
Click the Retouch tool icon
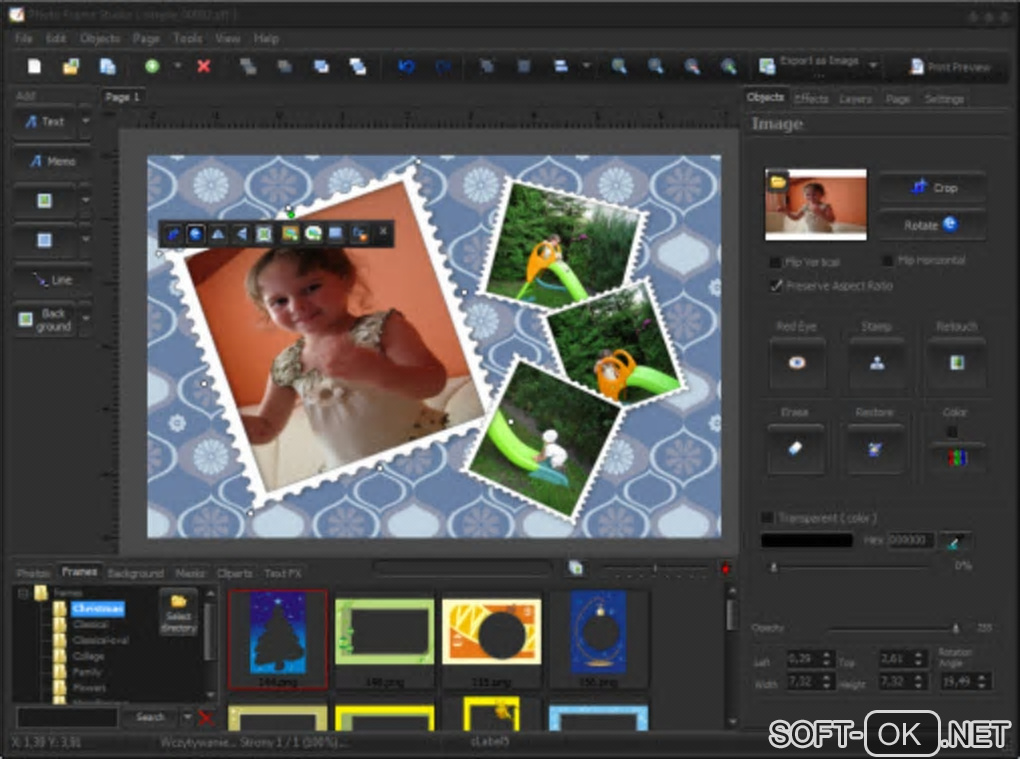pyautogui.click(x=957, y=363)
